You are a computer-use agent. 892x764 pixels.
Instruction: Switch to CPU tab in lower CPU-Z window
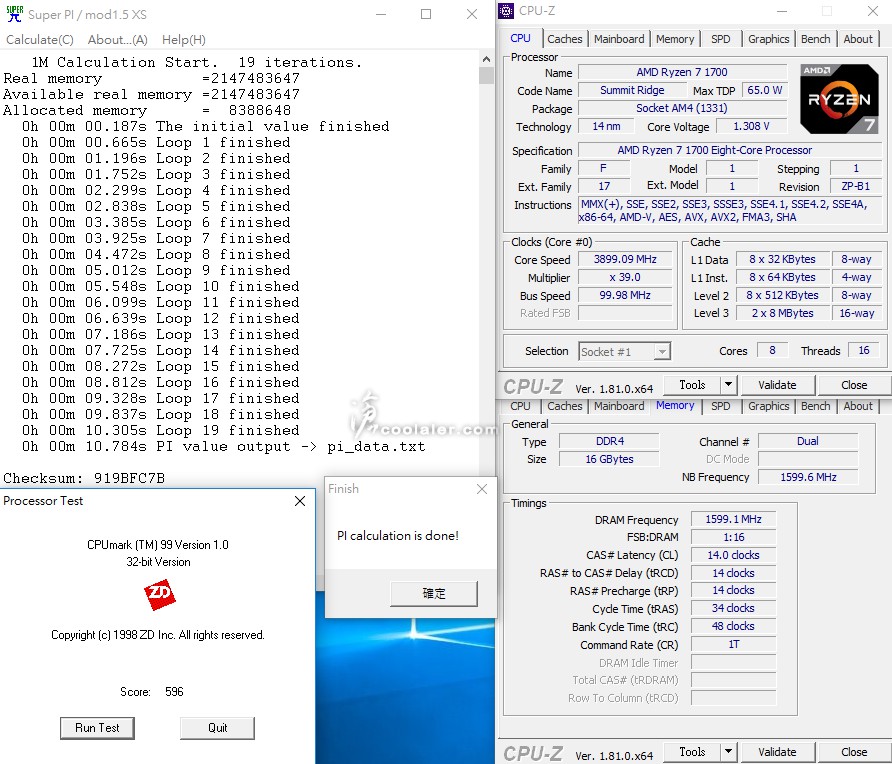click(521, 406)
